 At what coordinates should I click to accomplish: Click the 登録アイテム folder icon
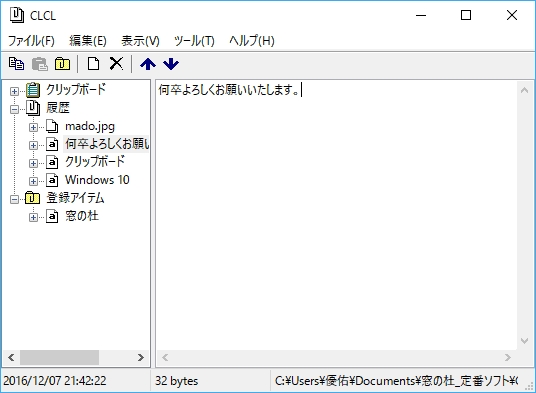pos(32,198)
